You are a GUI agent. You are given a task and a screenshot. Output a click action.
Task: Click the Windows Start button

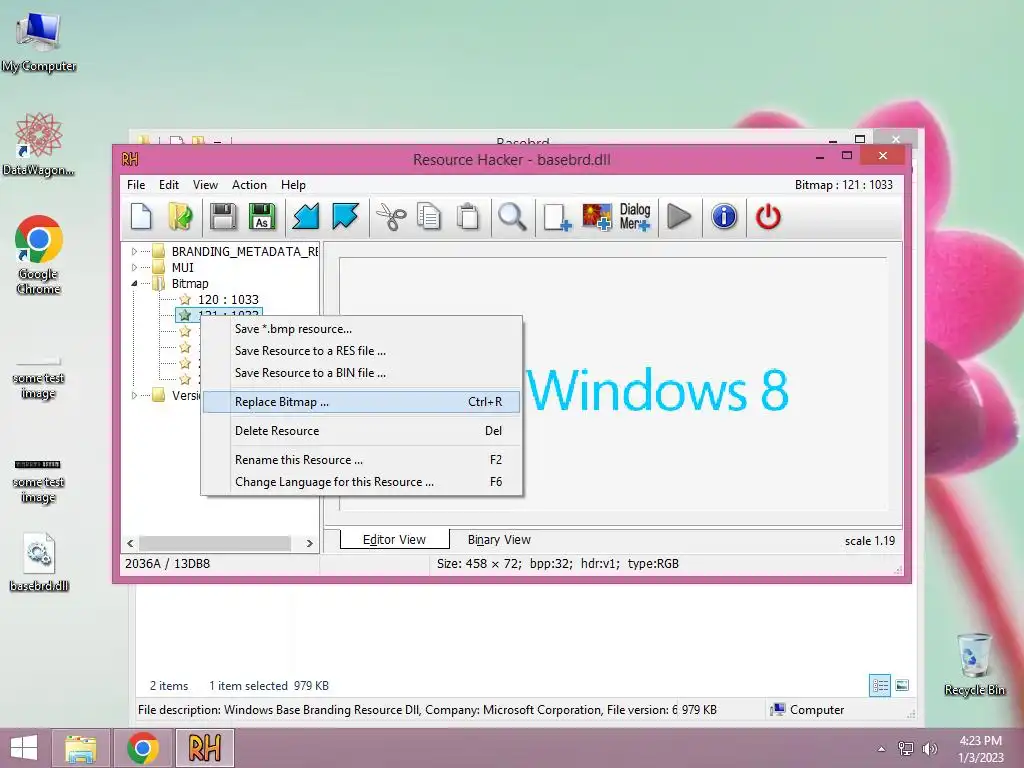[24, 748]
